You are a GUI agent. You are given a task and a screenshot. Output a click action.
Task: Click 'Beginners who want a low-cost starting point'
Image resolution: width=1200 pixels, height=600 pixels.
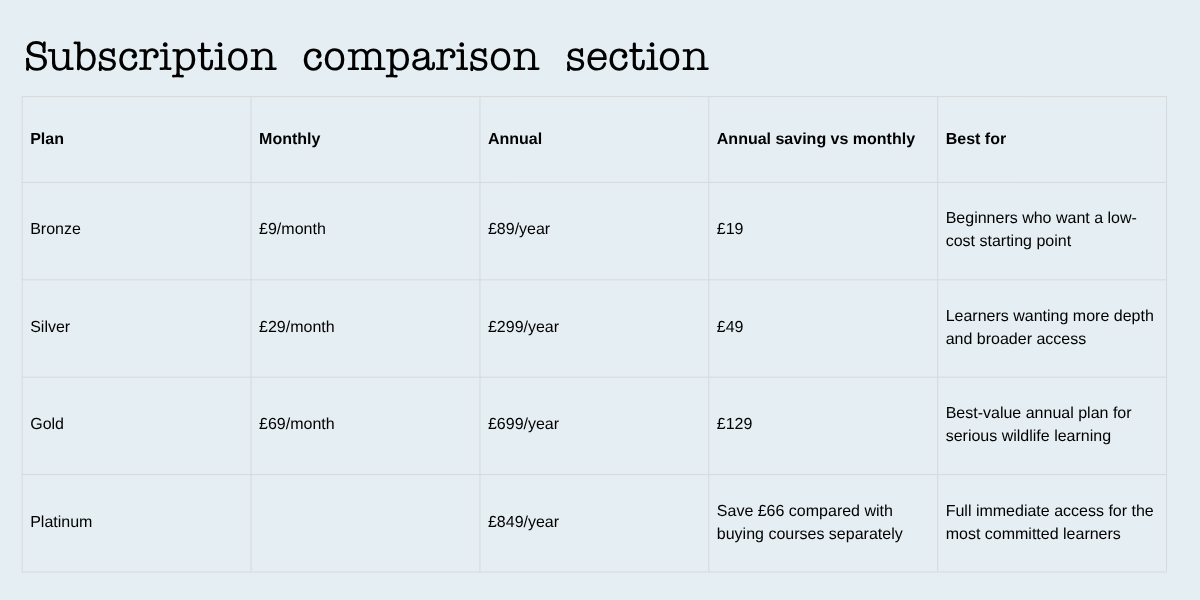[1041, 229]
